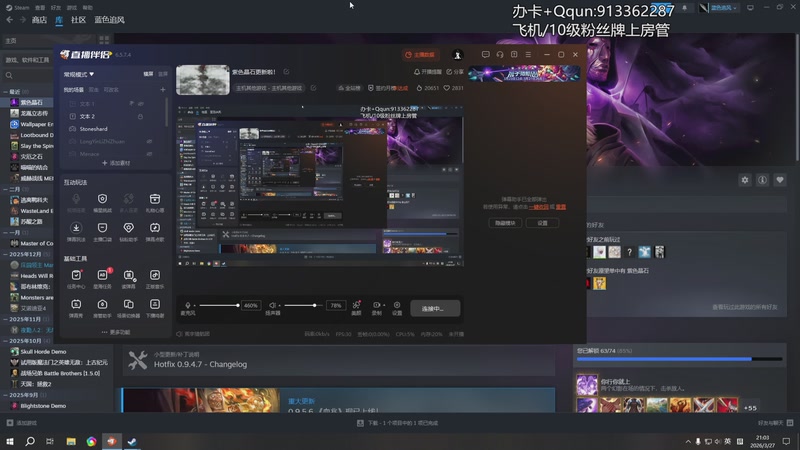Mute the microphone icon
Image resolution: width=800 pixels, height=450 pixels.
tap(188, 305)
